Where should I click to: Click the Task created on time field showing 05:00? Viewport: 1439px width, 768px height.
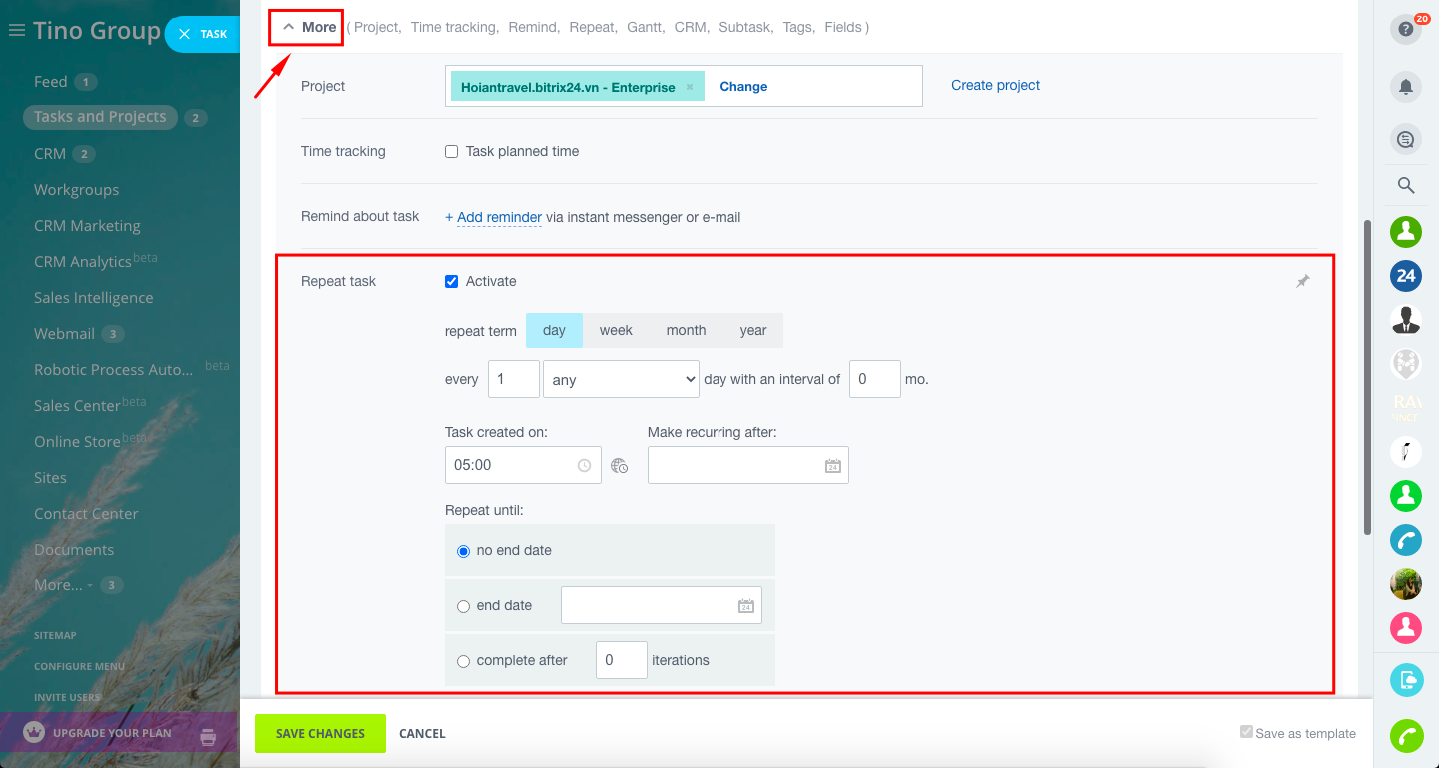(x=523, y=465)
